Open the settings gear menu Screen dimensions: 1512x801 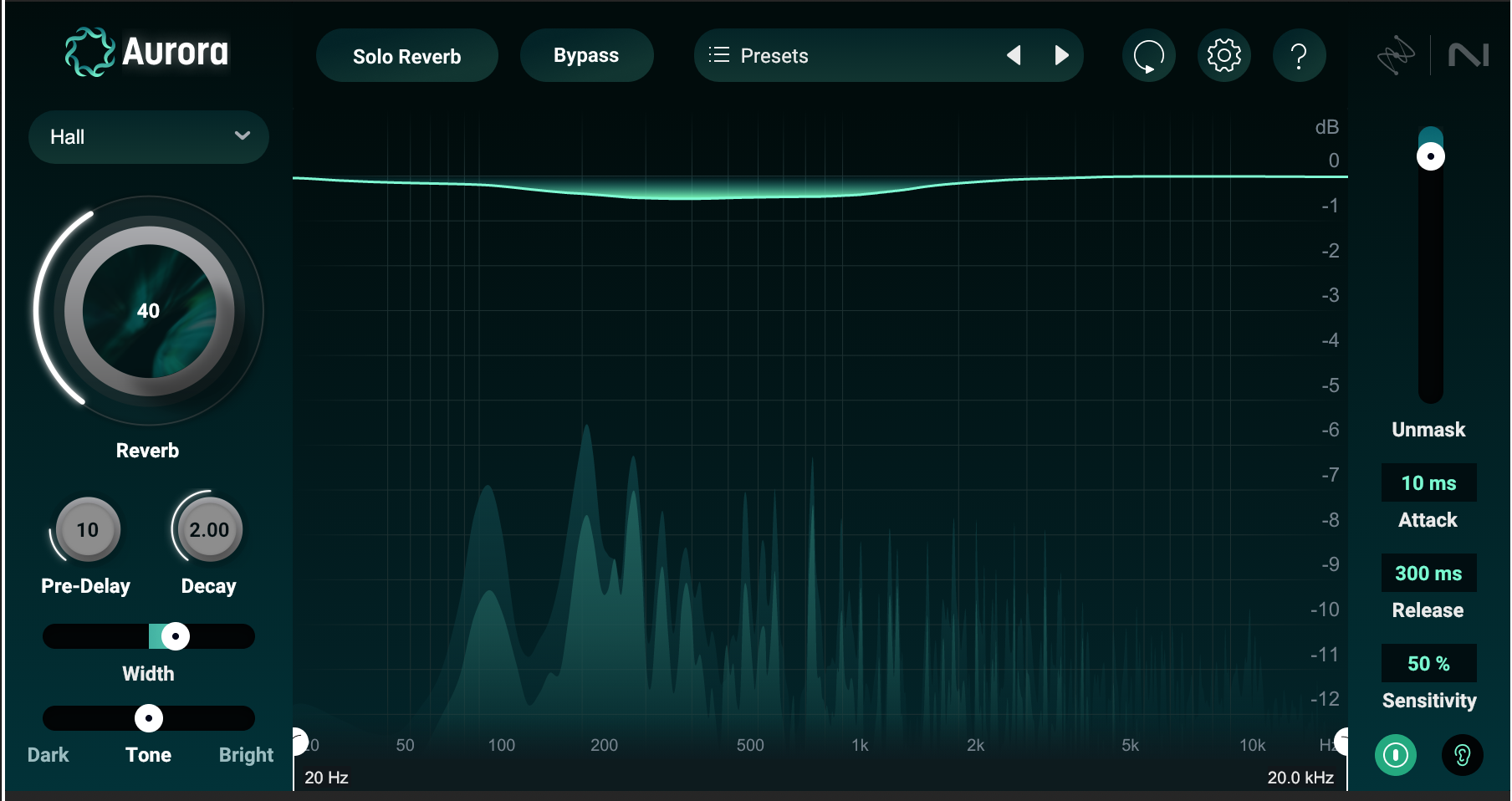tap(1223, 56)
